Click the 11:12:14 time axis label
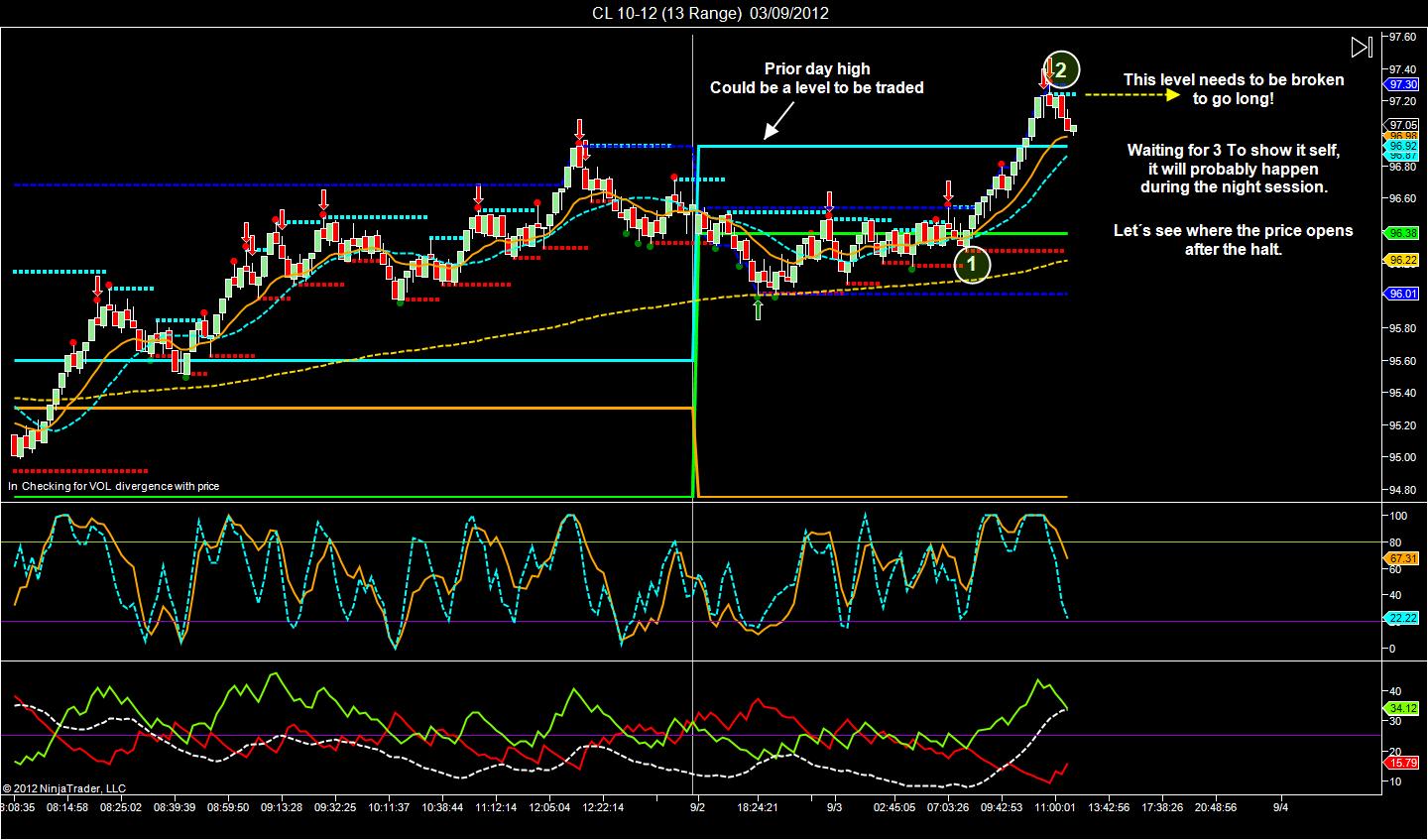Image resolution: width=1428 pixels, height=840 pixels. tap(496, 807)
